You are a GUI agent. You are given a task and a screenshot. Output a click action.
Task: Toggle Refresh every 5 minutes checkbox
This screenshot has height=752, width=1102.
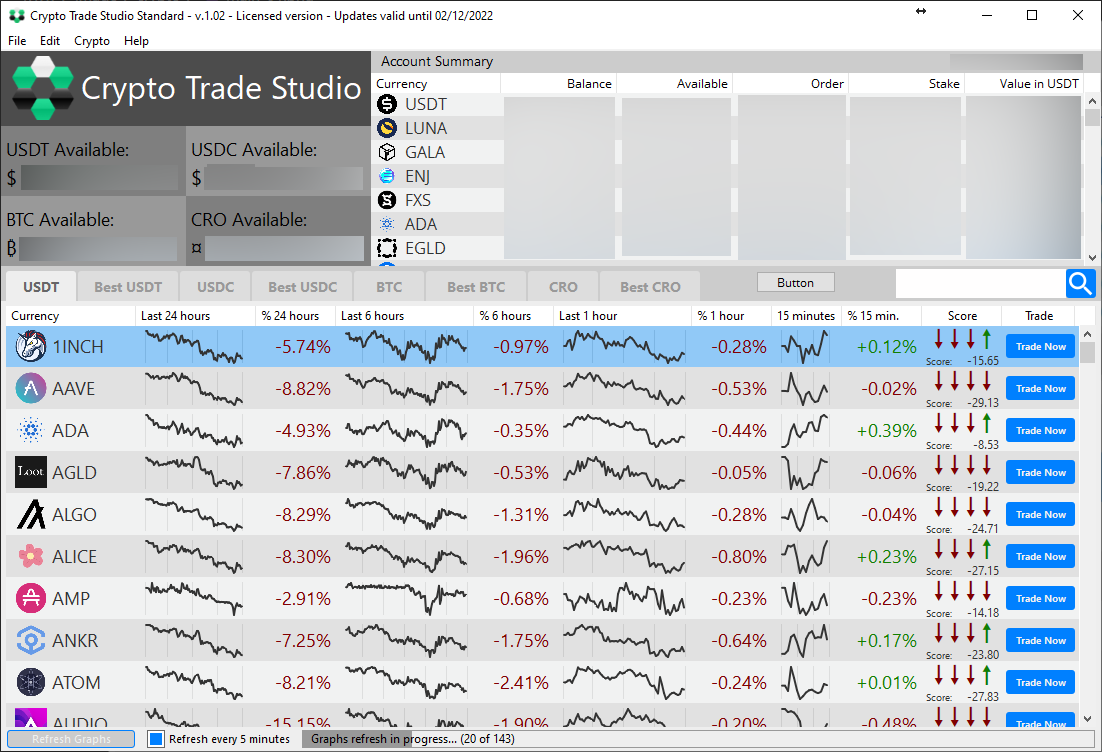tap(156, 739)
